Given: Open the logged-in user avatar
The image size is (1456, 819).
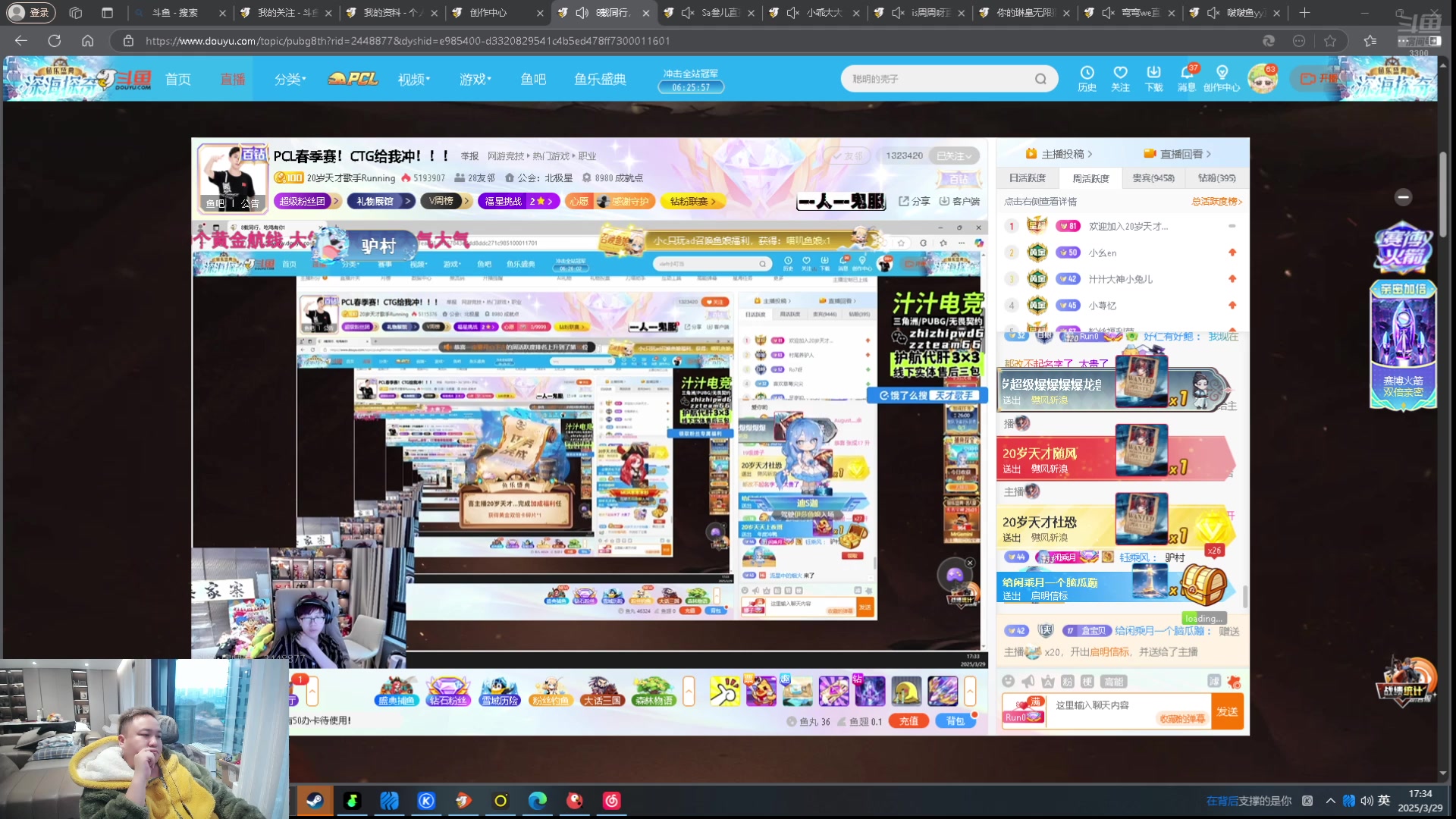Looking at the screenshot, I should pos(1263,79).
